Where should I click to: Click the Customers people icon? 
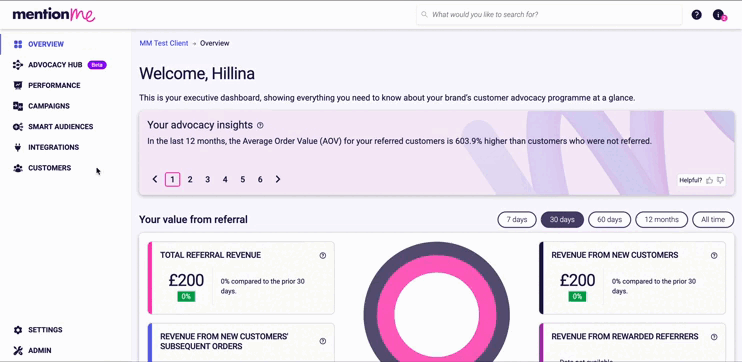[x=18, y=168]
